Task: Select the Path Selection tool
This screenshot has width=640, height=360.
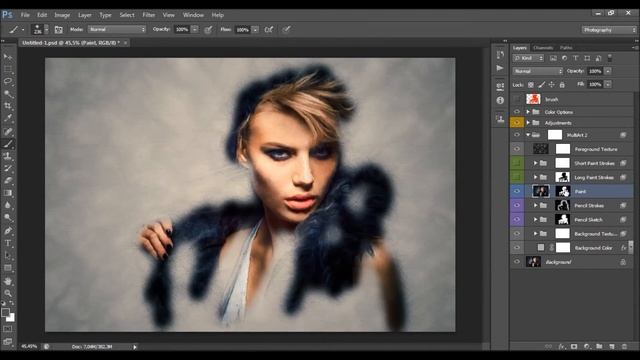Action: click(x=8, y=256)
